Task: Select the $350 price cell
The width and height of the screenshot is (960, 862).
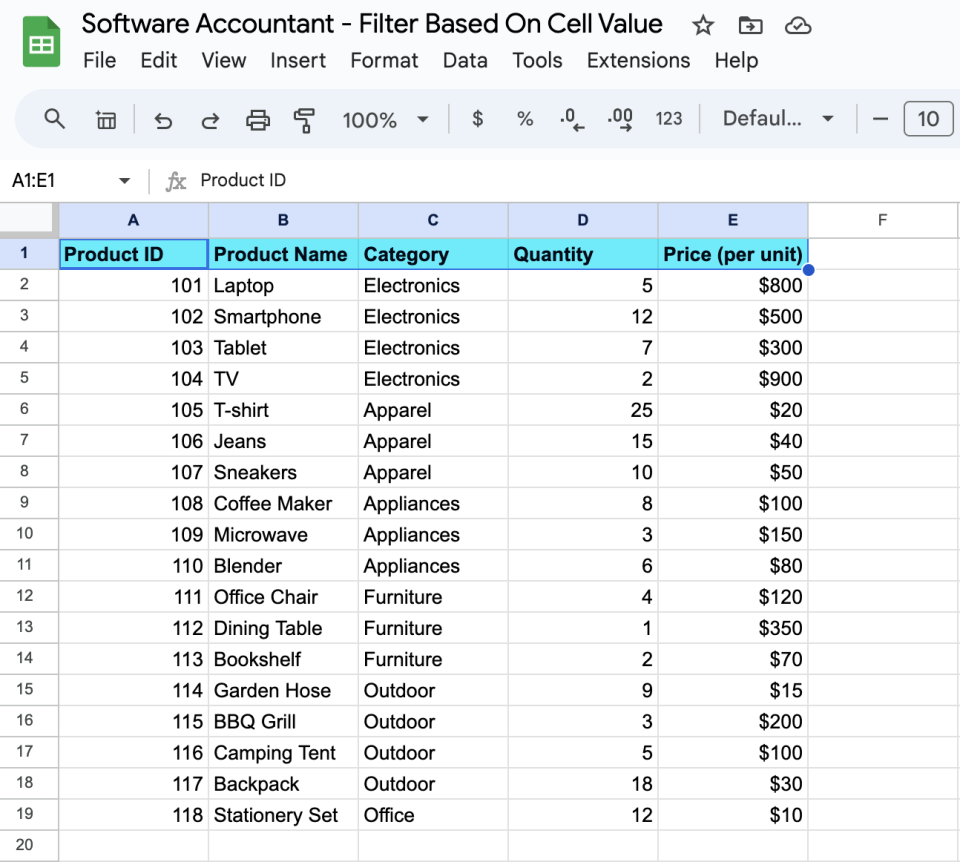Action: point(733,628)
